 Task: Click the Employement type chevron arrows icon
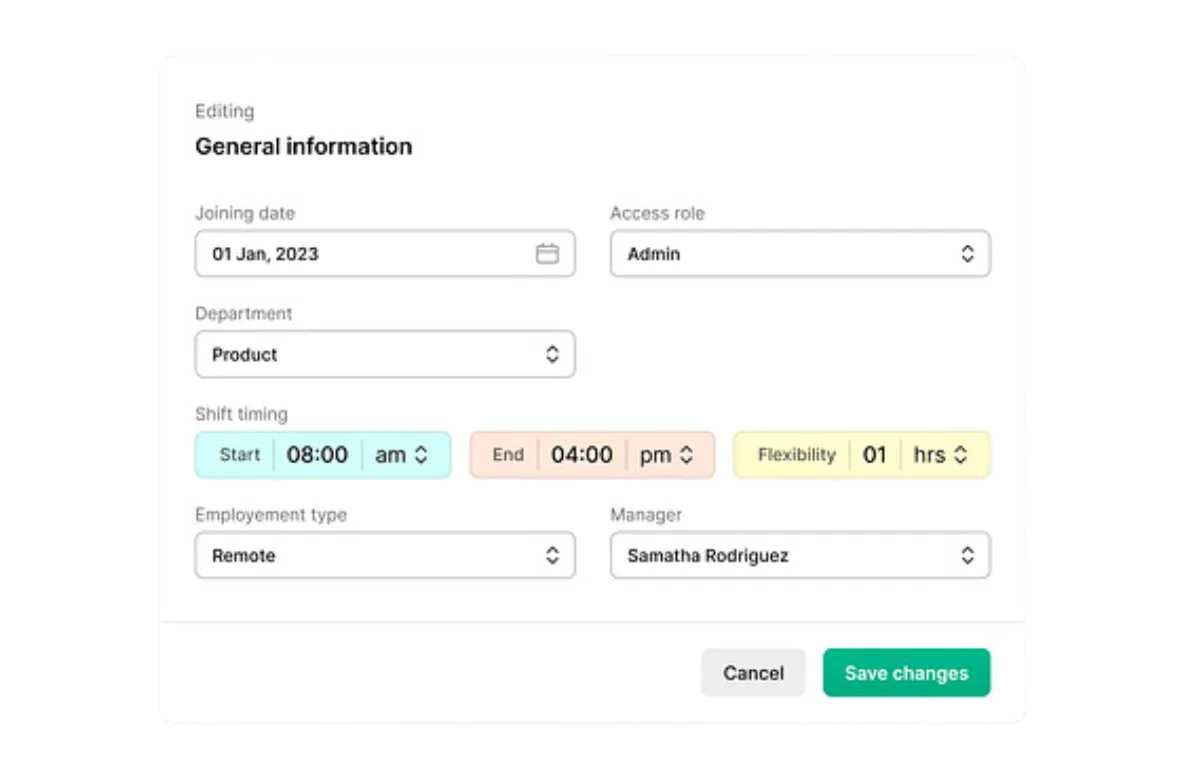[x=552, y=555]
